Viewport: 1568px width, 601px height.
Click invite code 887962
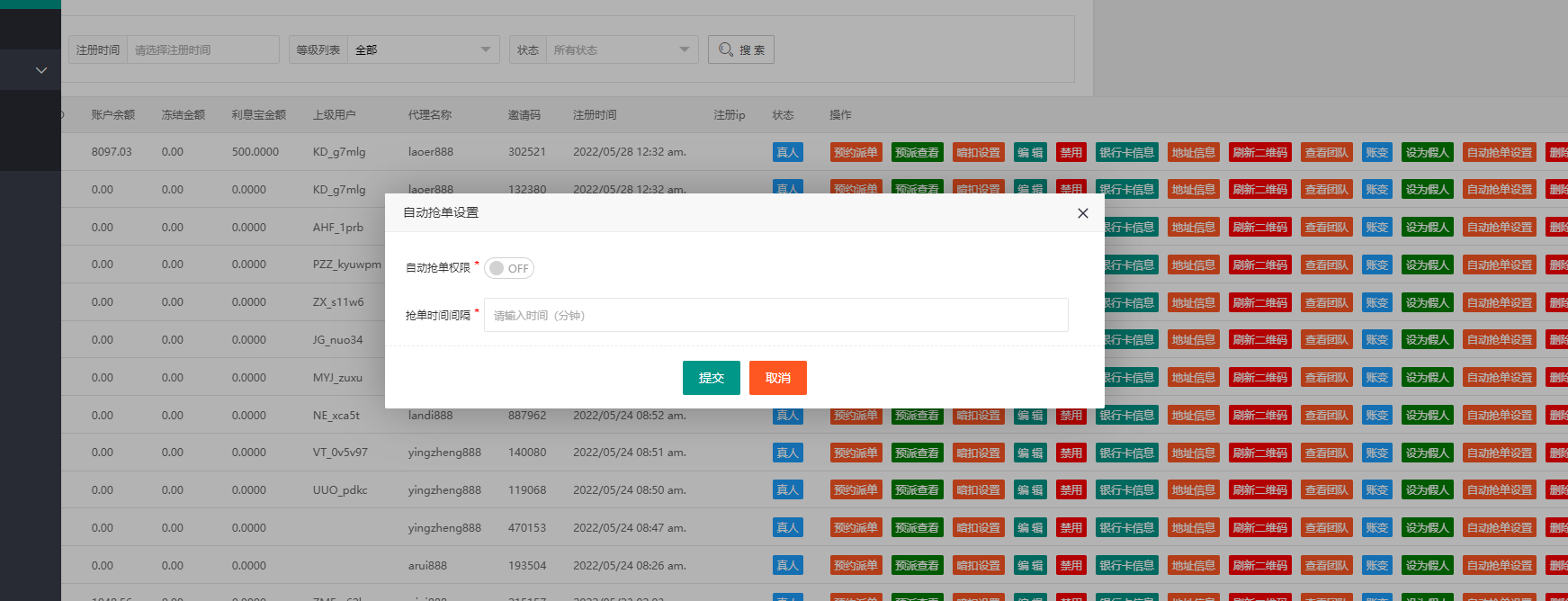(527, 416)
